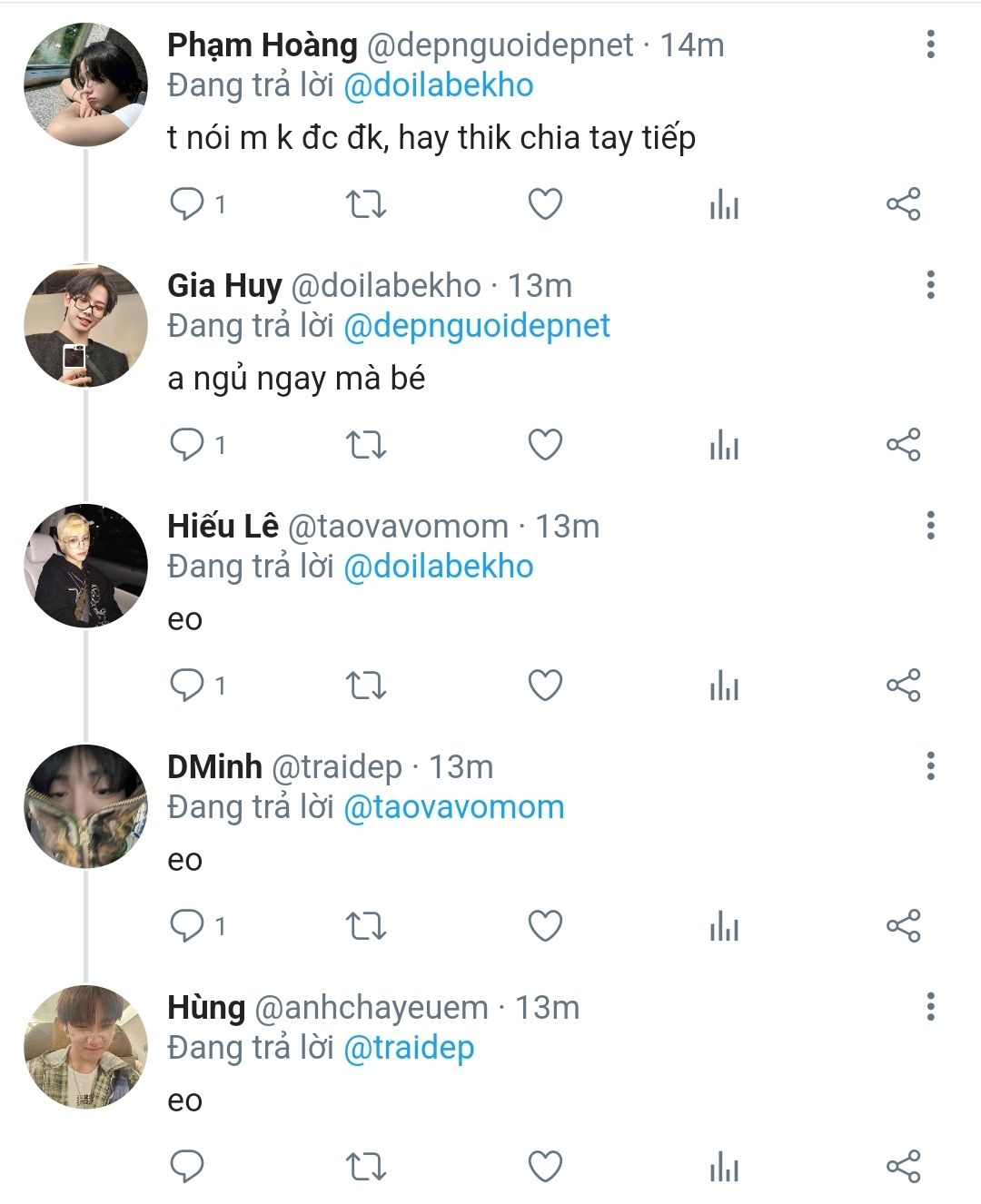Like Hiếu Lê's tweet
Image resolution: width=981 pixels, height=1204 pixels.
coord(545,686)
